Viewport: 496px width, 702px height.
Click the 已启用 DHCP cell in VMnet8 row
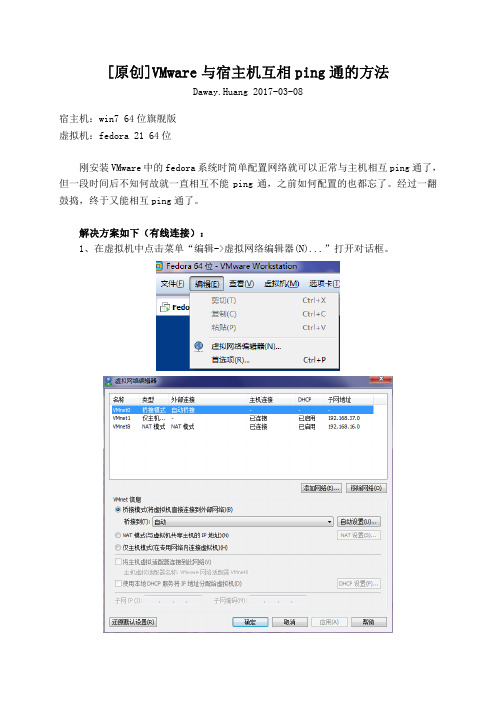point(307,427)
